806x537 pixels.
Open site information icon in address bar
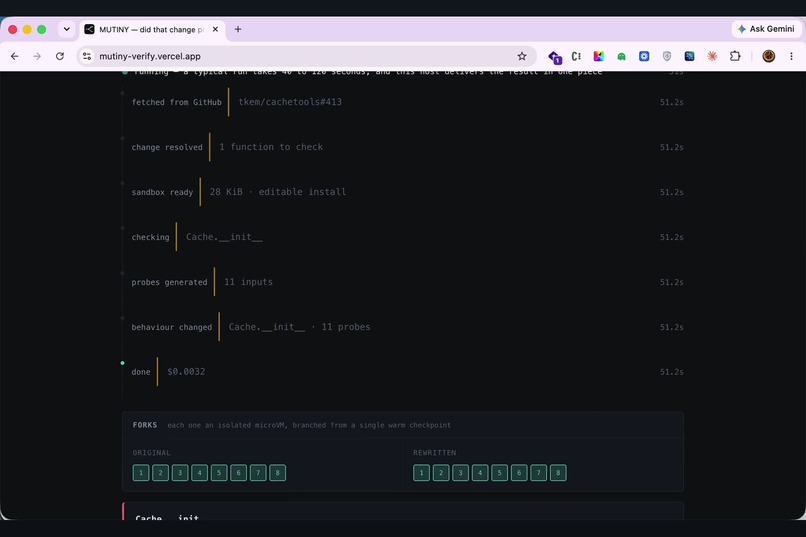87,56
